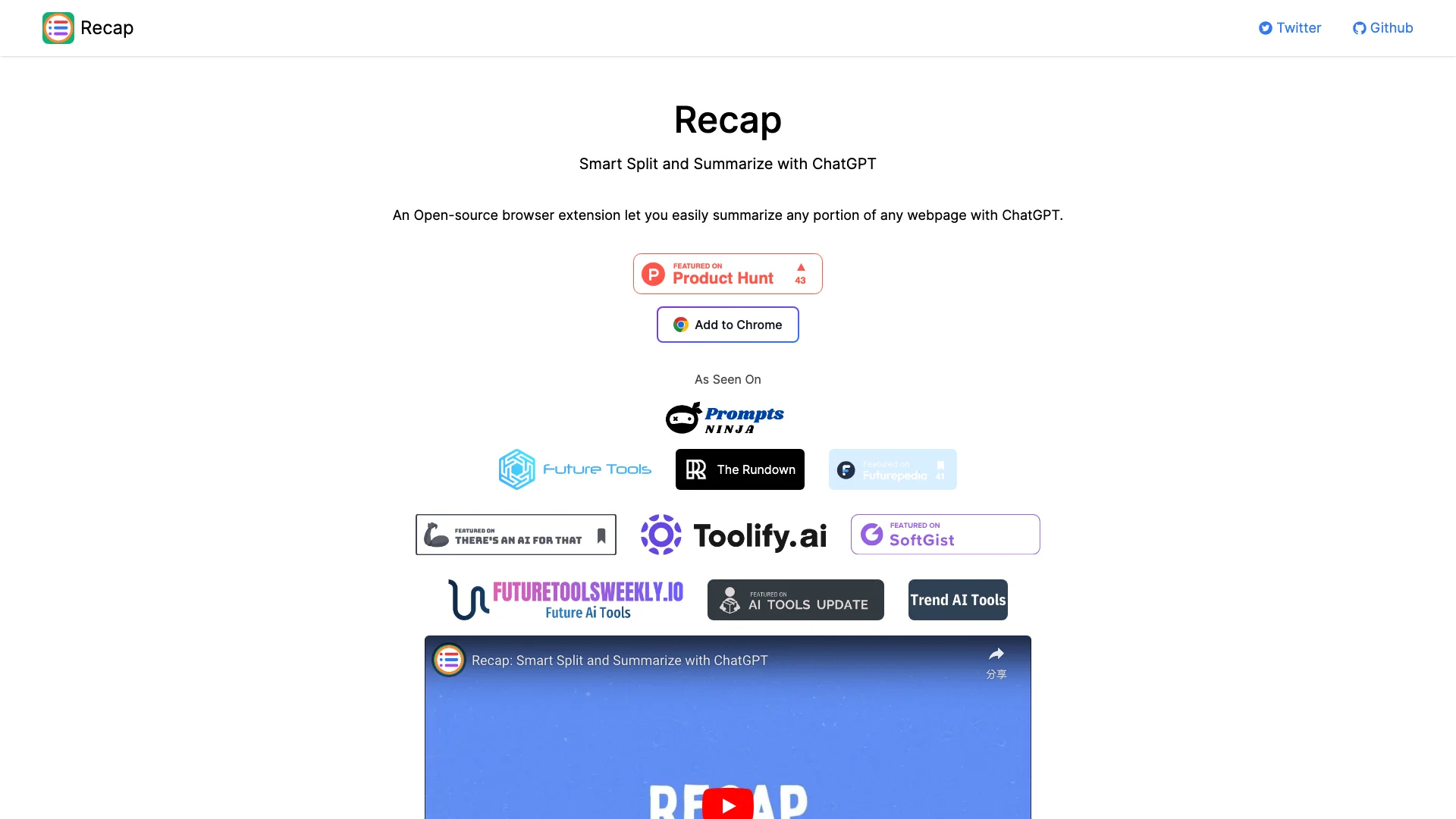Image resolution: width=1456 pixels, height=819 pixels.
Task: Click the Futurepedia badge logo
Action: pyautogui.click(x=892, y=469)
